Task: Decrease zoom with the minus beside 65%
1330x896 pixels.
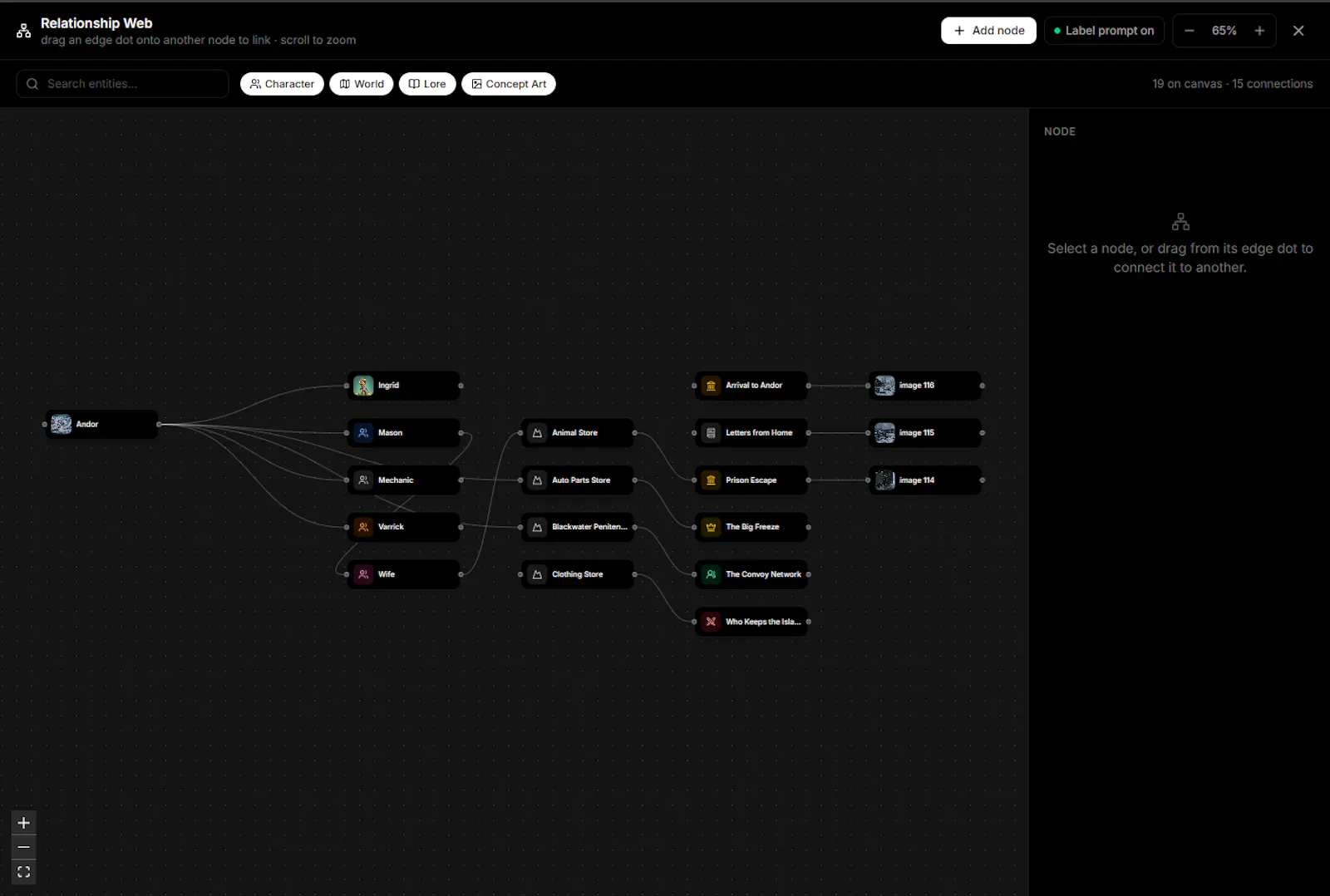Action: click(1190, 31)
